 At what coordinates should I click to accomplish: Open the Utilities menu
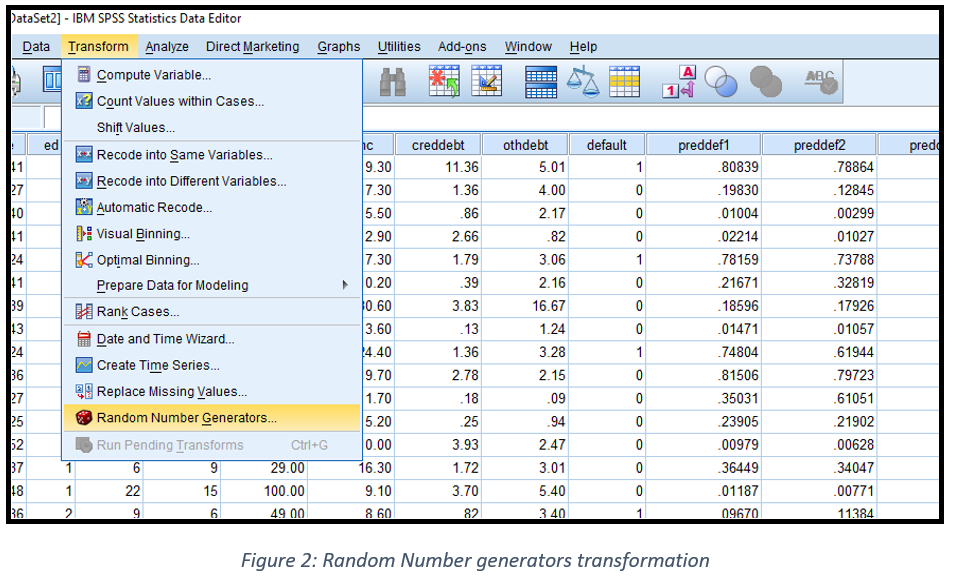(x=399, y=46)
